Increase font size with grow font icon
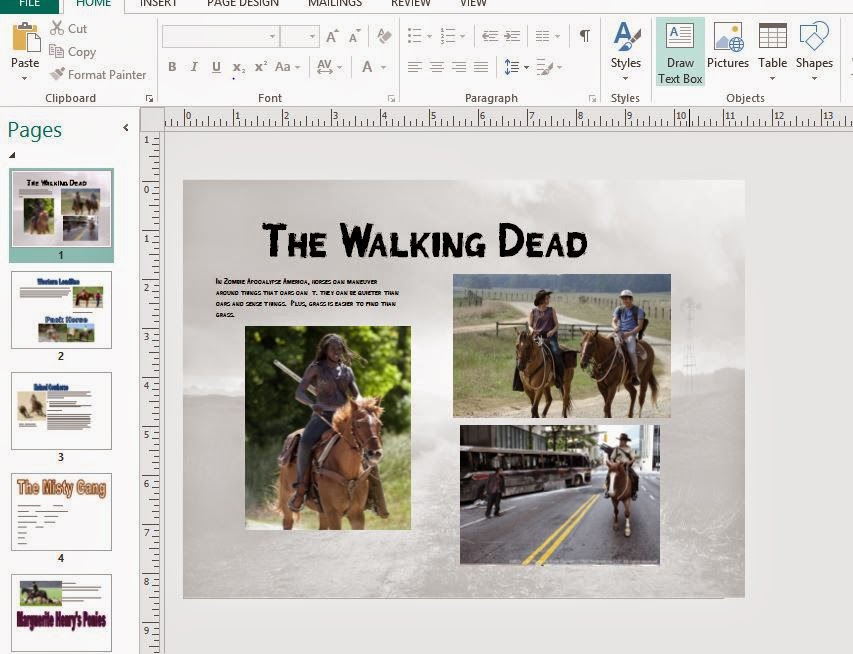The height and width of the screenshot is (654, 853). point(332,36)
